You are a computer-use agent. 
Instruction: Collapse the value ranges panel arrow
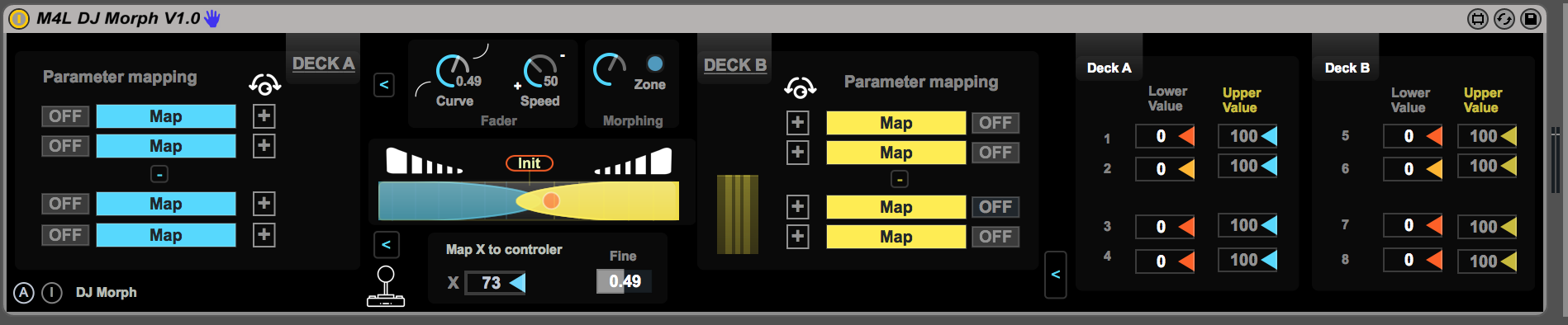pos(1056,275)
